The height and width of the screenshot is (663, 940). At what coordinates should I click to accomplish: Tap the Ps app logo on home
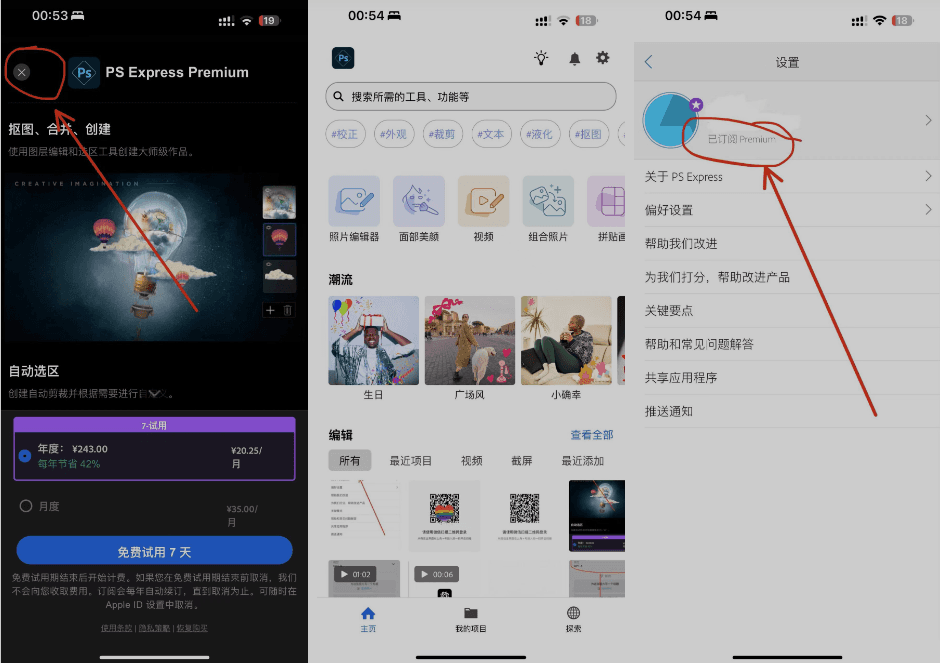point(343,58)
